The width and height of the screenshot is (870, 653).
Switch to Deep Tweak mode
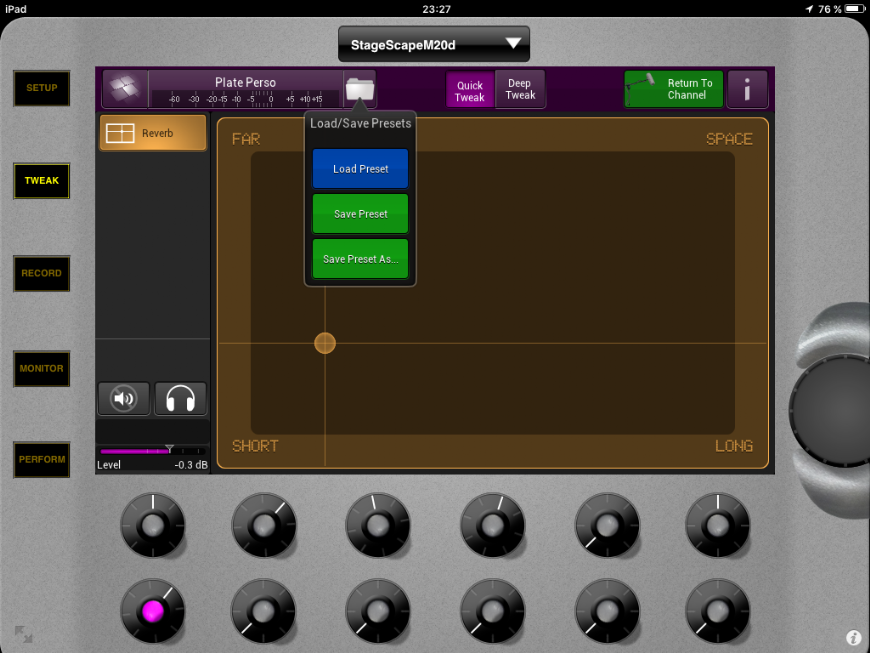coord(520,90)
